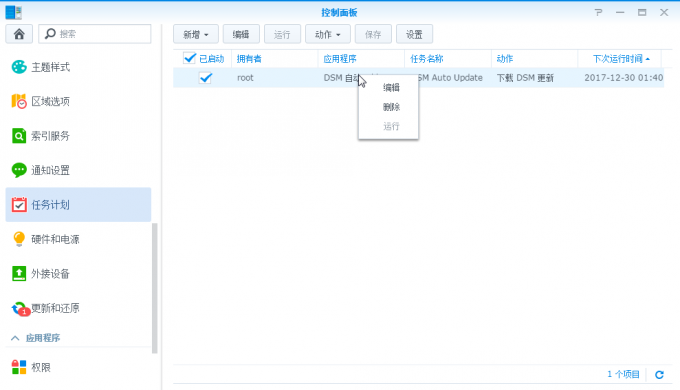The height and width of the screenshot is (390, 680).
Task: Open the 动作 action dropdown
Action: tap(327, 34)
